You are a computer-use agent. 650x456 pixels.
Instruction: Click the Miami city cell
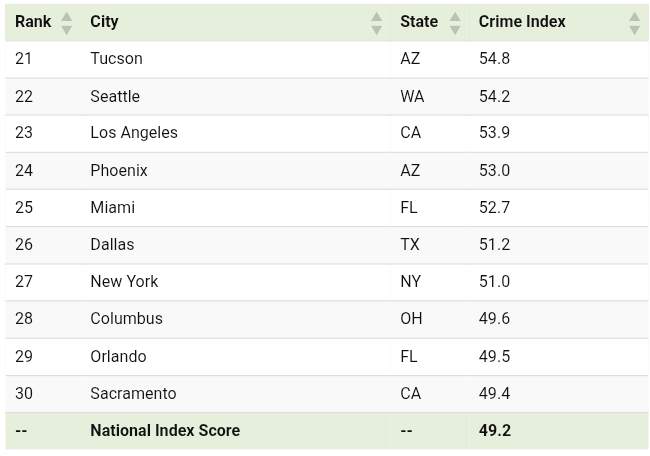pyautogui.click(x=112, y=207)
